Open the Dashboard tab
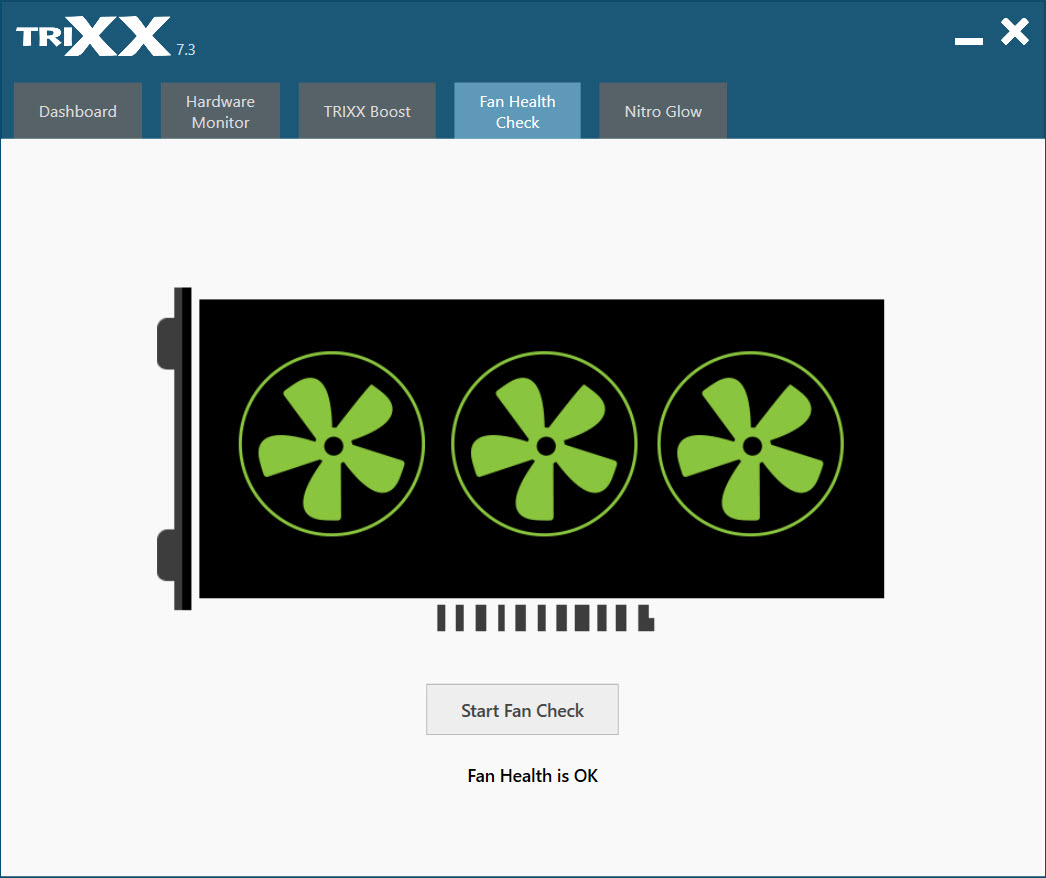This screenshot has width=1046, height=878. 78,111
